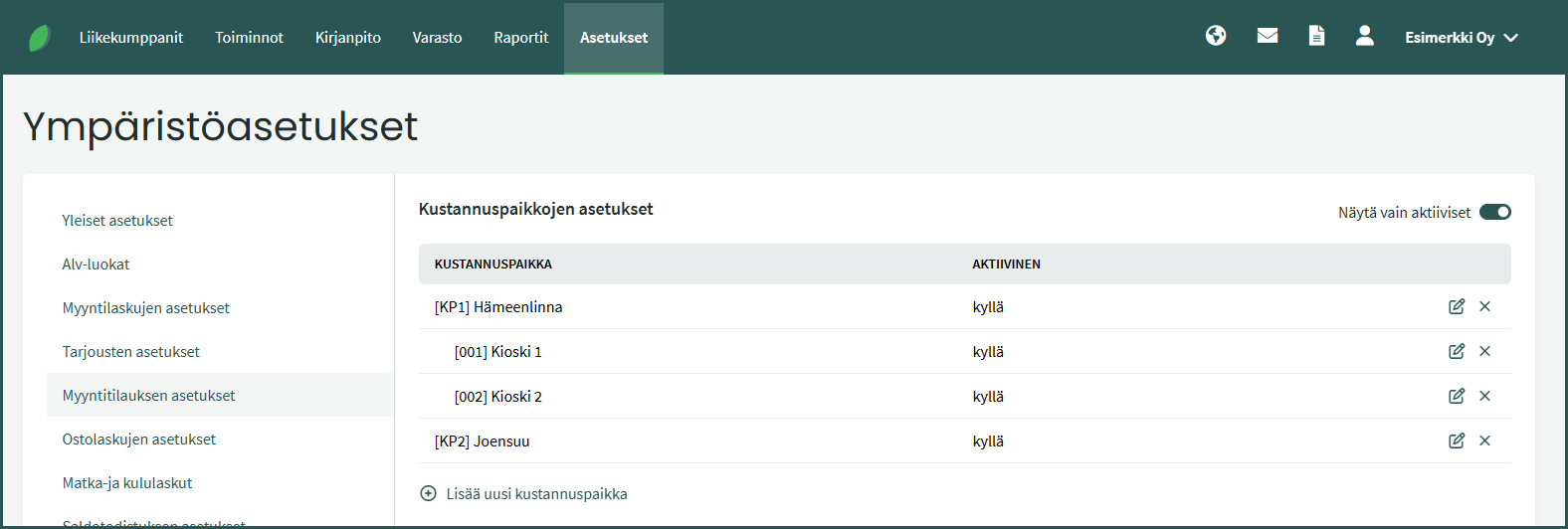Click the document icon in header
Screen dimensions: 1568x529
pyautogui.click(x=1316, y=36)
